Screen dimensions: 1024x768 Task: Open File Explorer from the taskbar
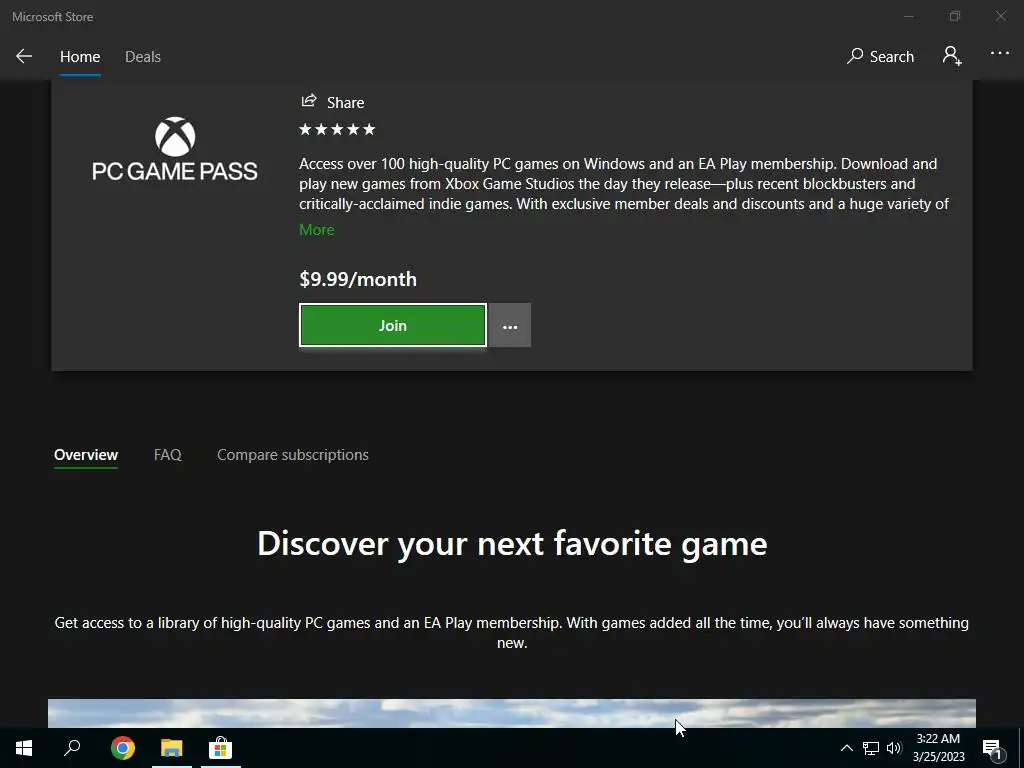[x=172, y=748]
